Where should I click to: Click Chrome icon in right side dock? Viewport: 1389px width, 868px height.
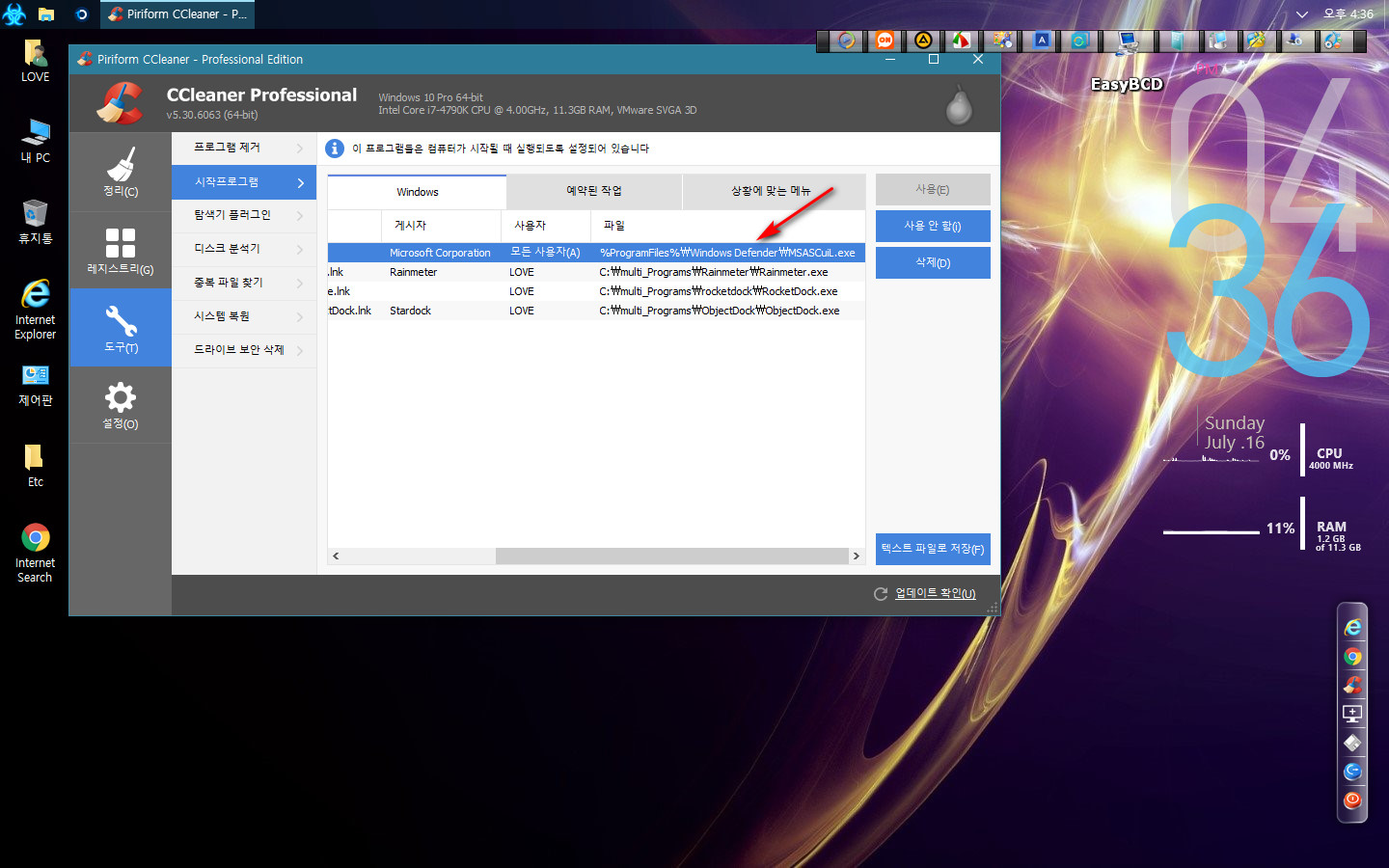click(1352, 657)
